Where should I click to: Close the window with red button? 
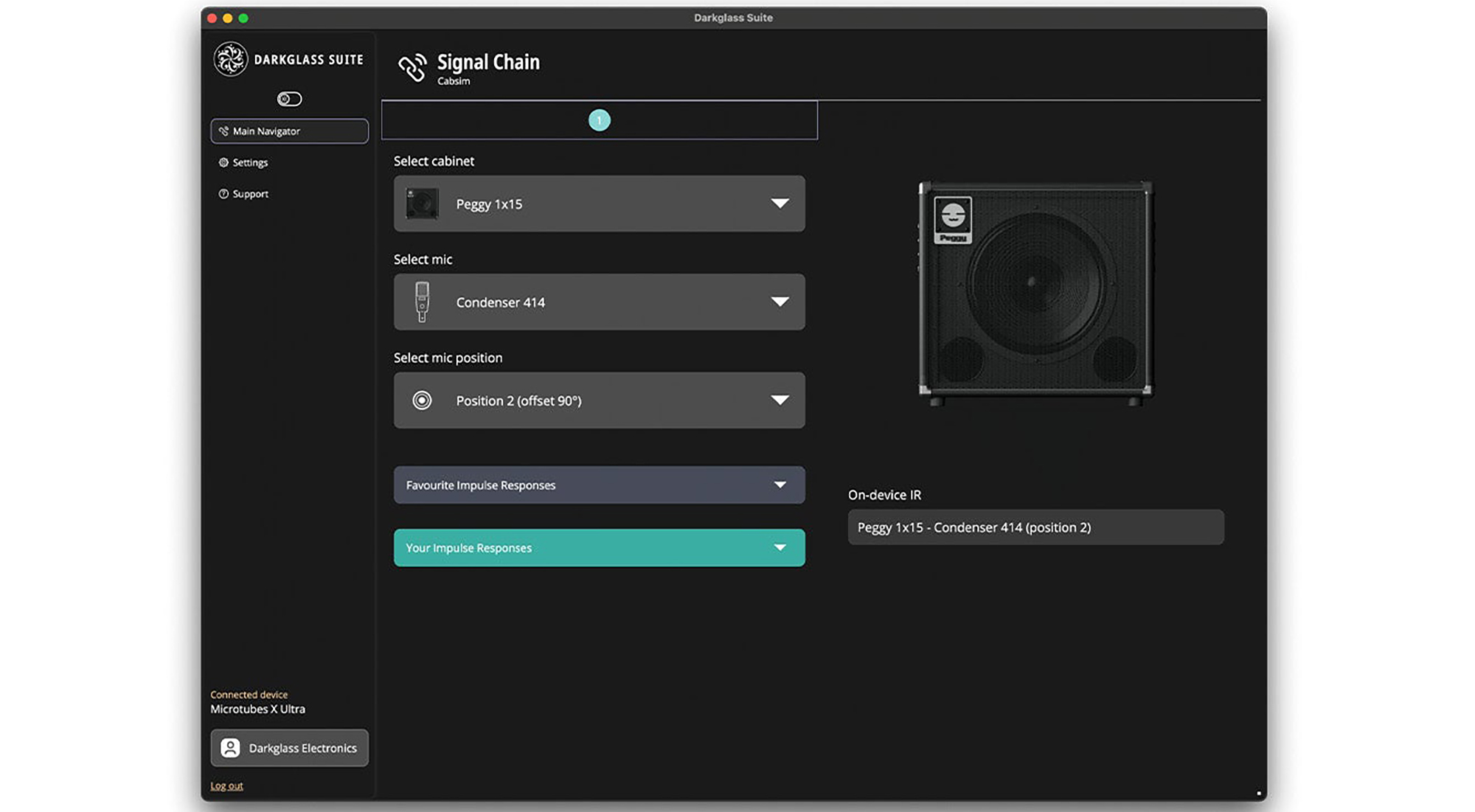(x=212, y=18)
